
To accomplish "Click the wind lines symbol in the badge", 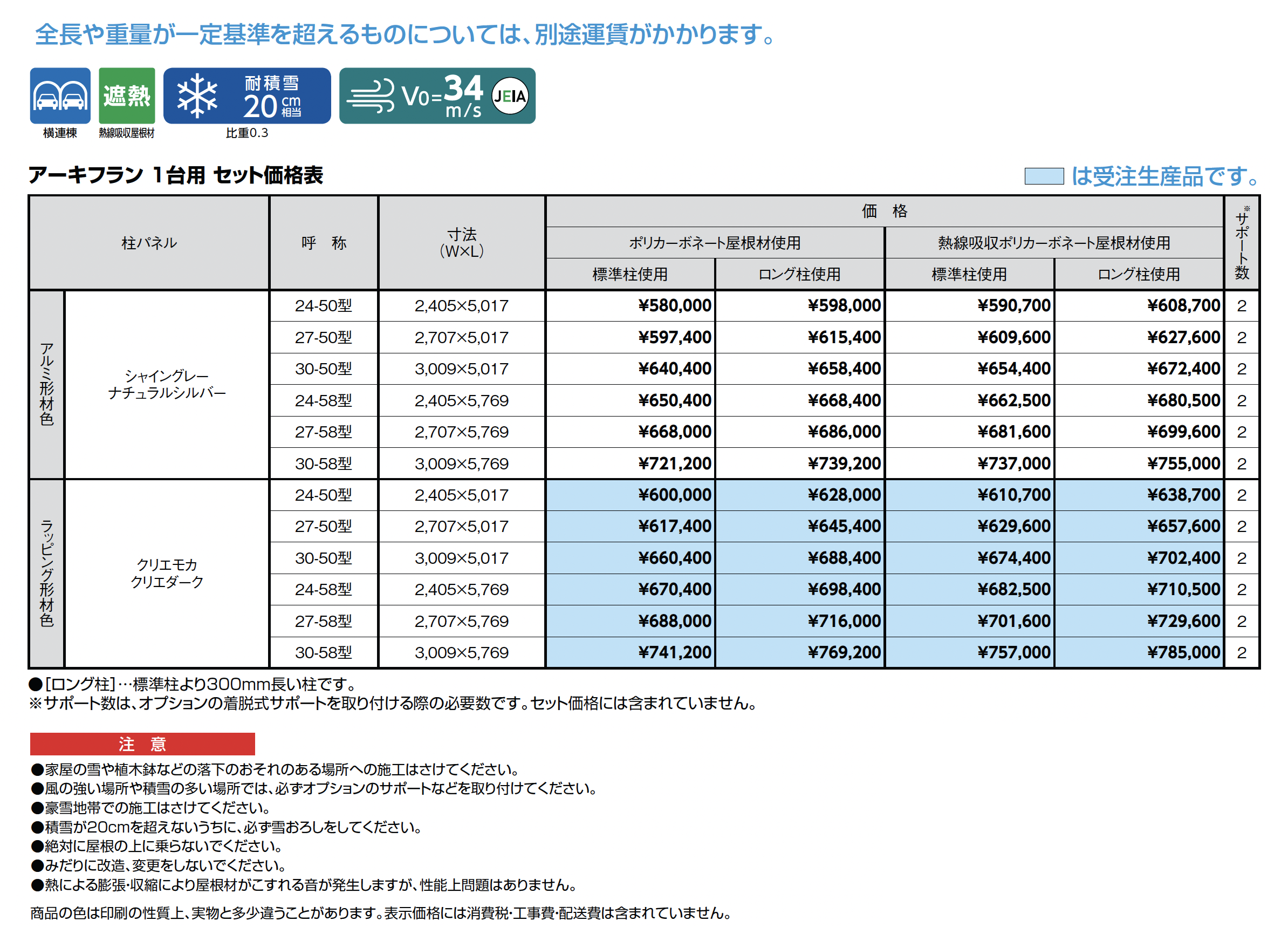I will tap(371, 96).
